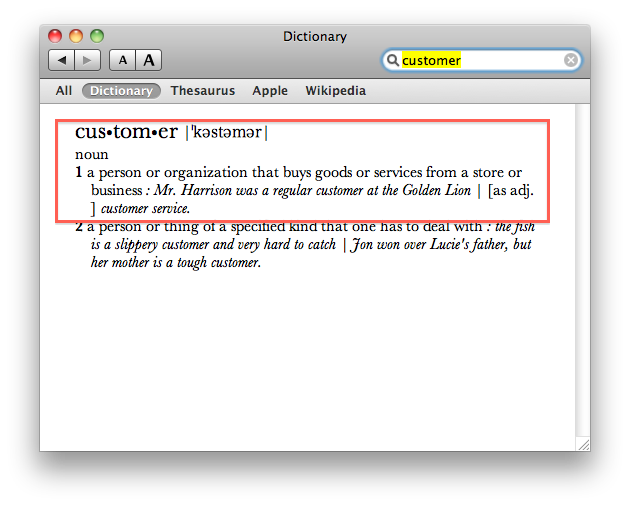Screen dimensions: 630x506
Task: Select the All source tab
Action: 63,91
